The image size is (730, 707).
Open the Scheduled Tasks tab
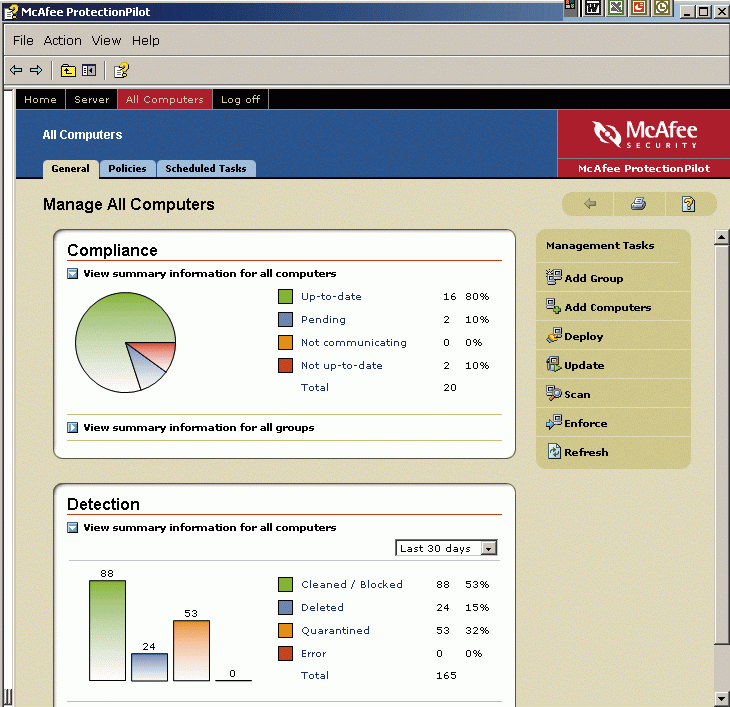pos(206,169)
